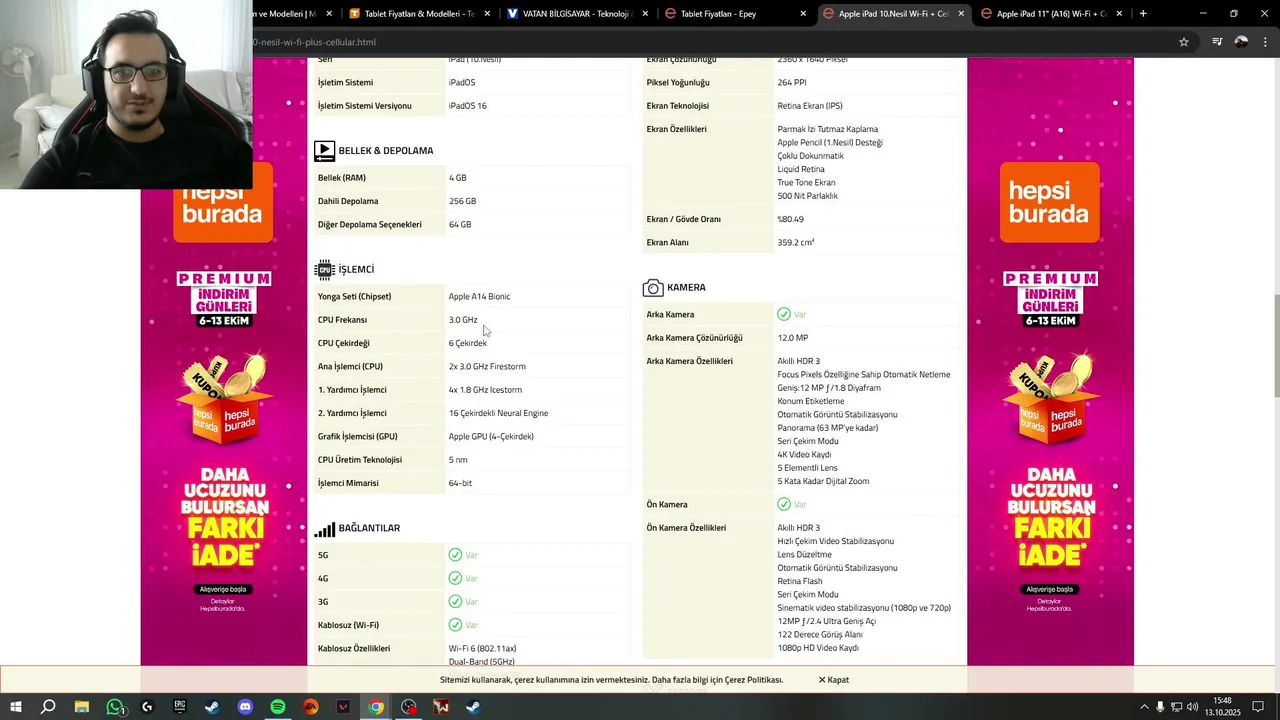Open Discord from the taskbar
The width and height of the screenshot is (1280, 720).
click(x=245, y=707)
